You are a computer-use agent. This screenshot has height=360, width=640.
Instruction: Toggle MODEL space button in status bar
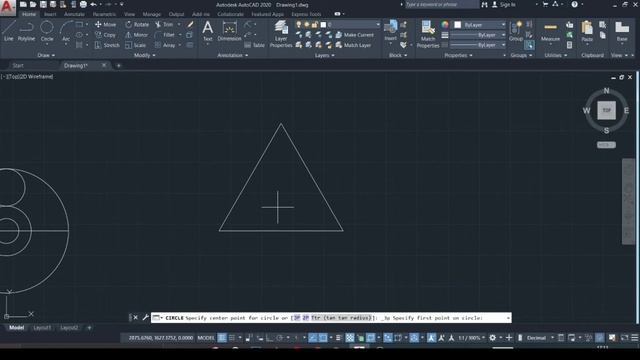[206, 338]
